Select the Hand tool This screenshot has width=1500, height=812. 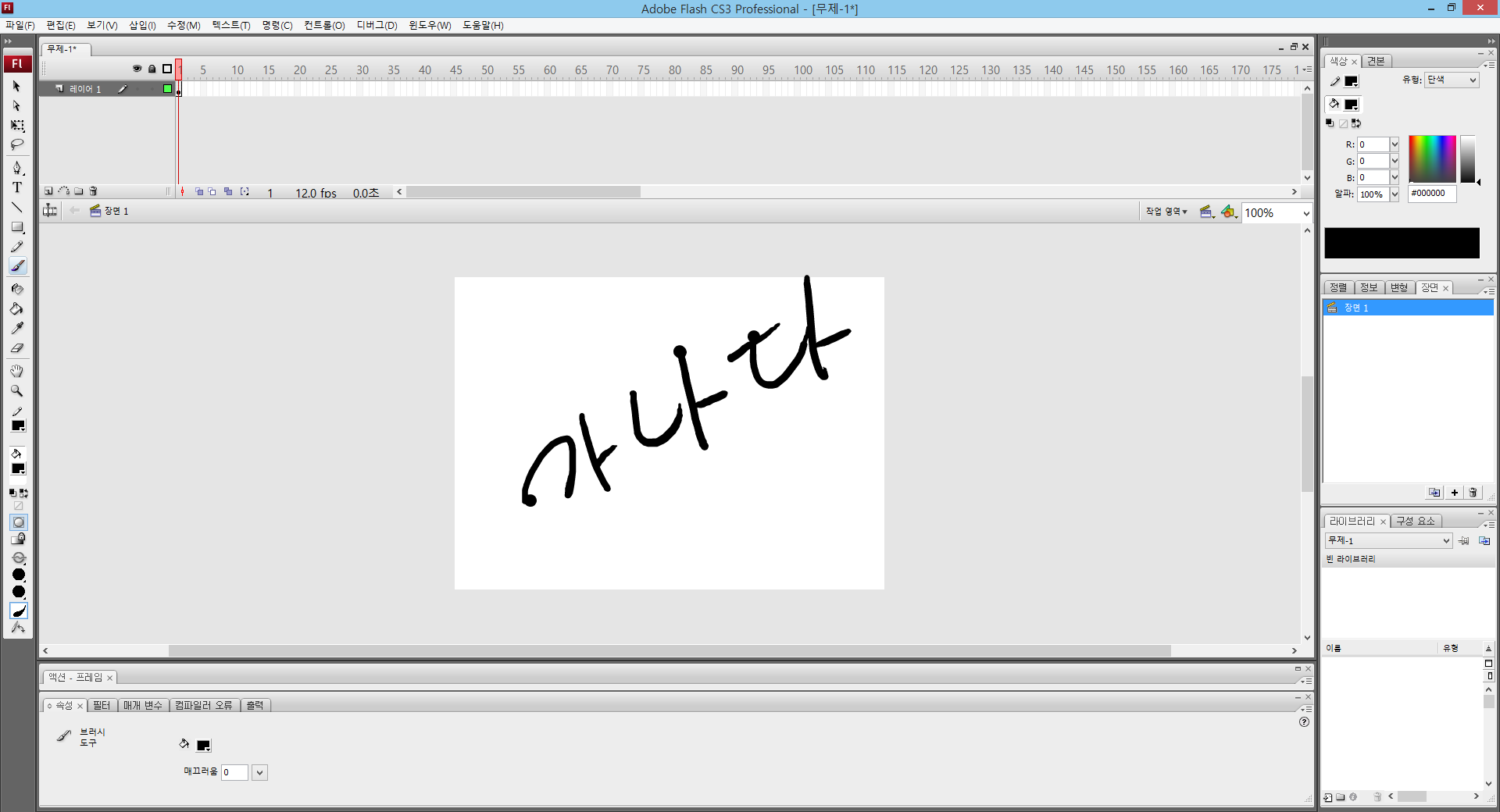pyautogui.click(x=17, y=371)
